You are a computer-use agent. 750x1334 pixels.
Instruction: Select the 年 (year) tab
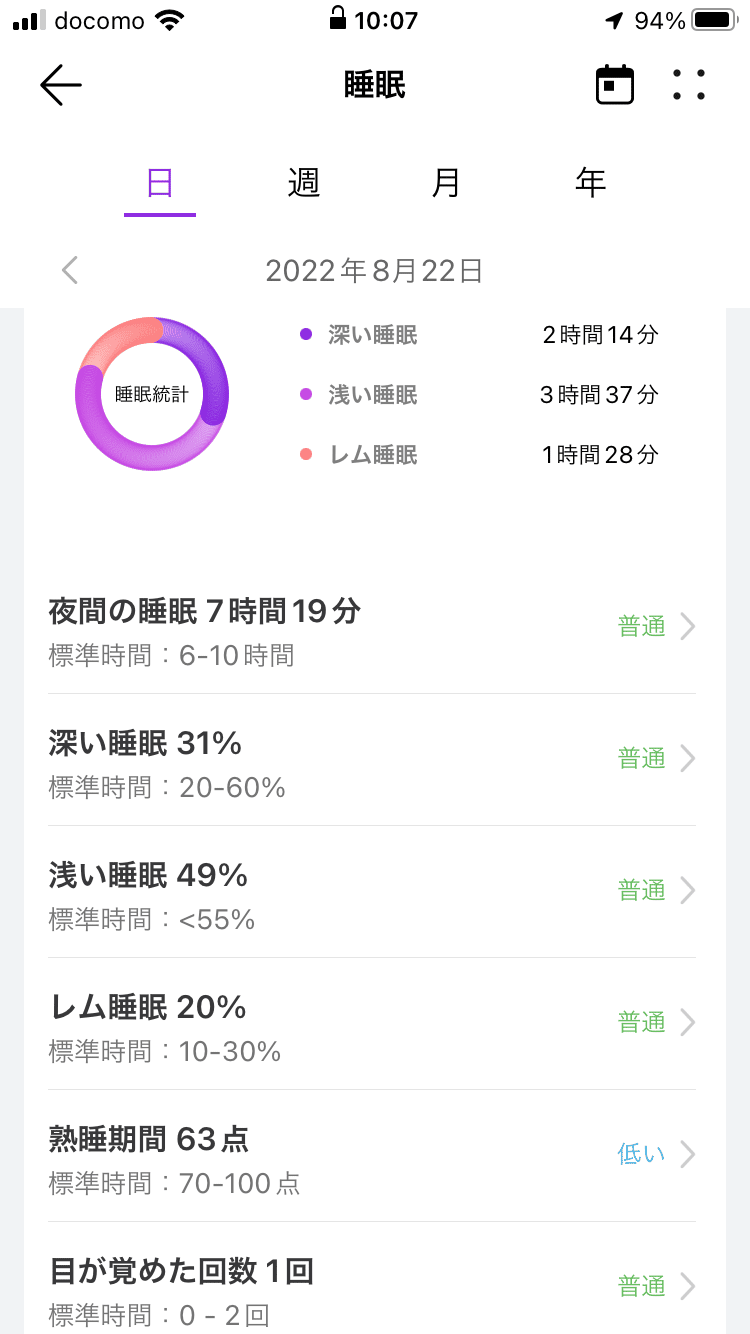590,183
